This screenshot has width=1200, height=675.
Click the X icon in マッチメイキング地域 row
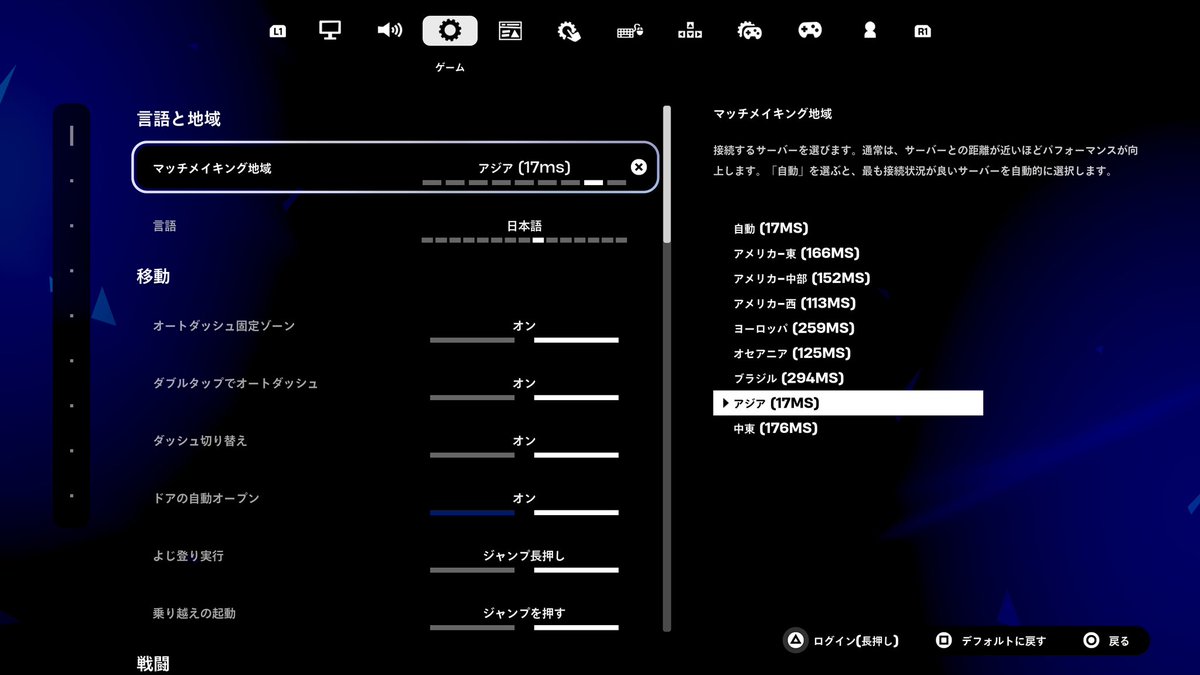click(639, 167)
